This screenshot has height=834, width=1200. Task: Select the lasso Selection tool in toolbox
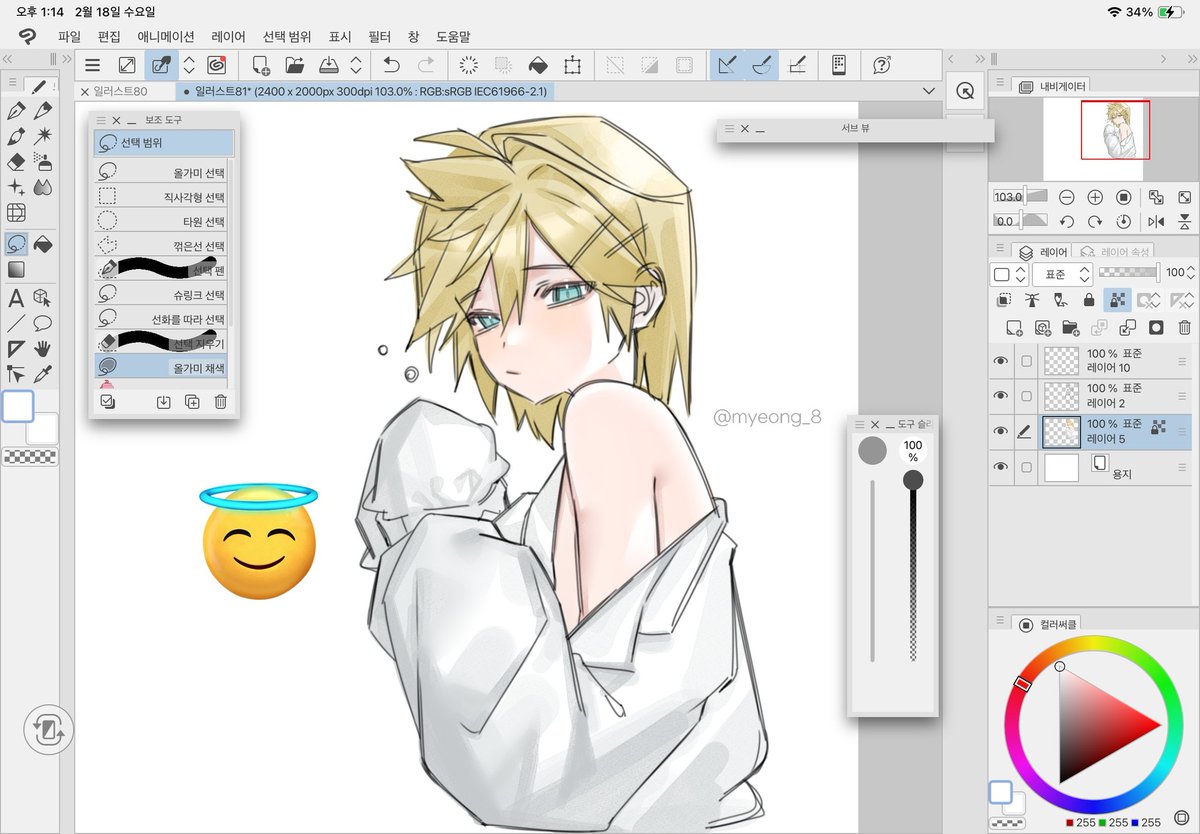[16, 243]
